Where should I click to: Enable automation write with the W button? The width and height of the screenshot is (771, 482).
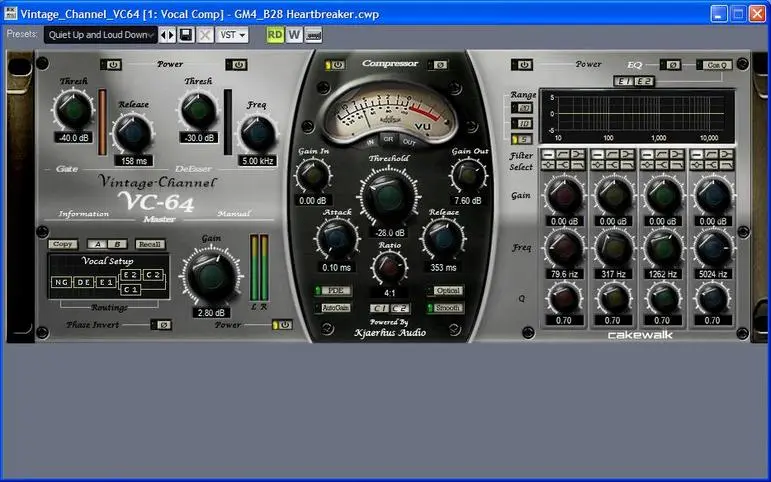point(294,35)
